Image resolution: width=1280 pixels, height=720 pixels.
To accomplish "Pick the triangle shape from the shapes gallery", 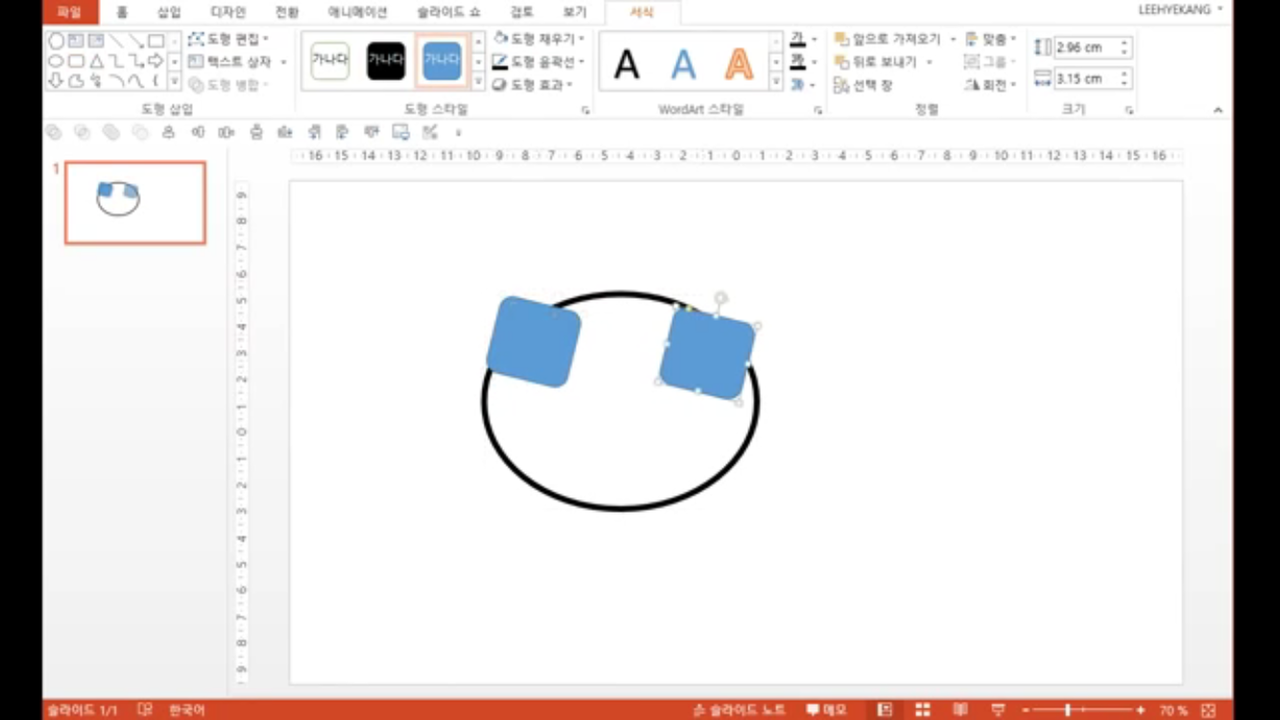I will click(x=97, y=61).
